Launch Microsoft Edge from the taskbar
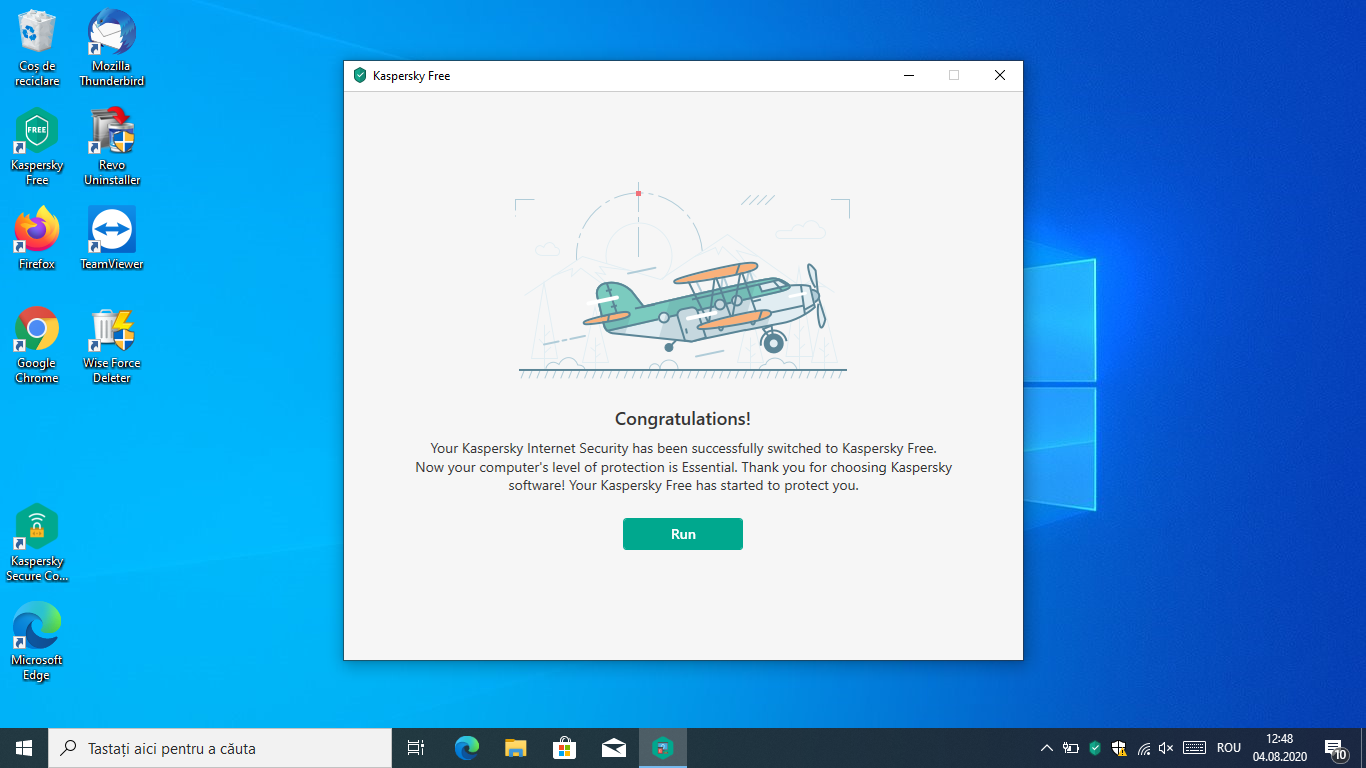This screenshot has height=768, width=1366. tap(467, 748)
